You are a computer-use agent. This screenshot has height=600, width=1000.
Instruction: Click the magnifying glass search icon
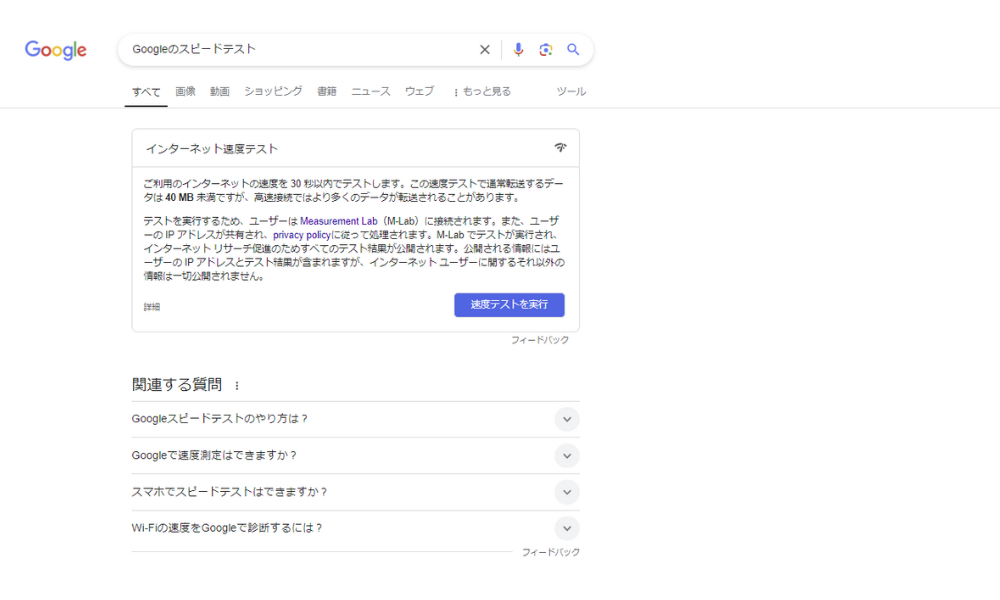pyautogui.click(x=573, y=50)
